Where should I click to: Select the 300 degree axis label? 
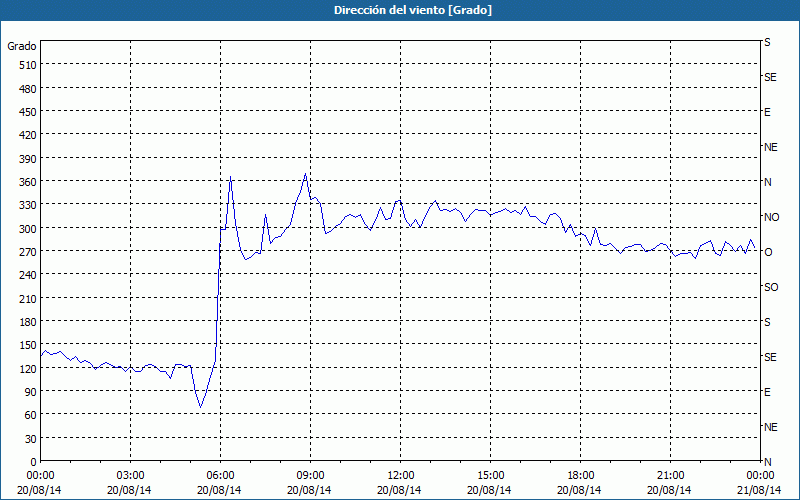pos(29,229)
